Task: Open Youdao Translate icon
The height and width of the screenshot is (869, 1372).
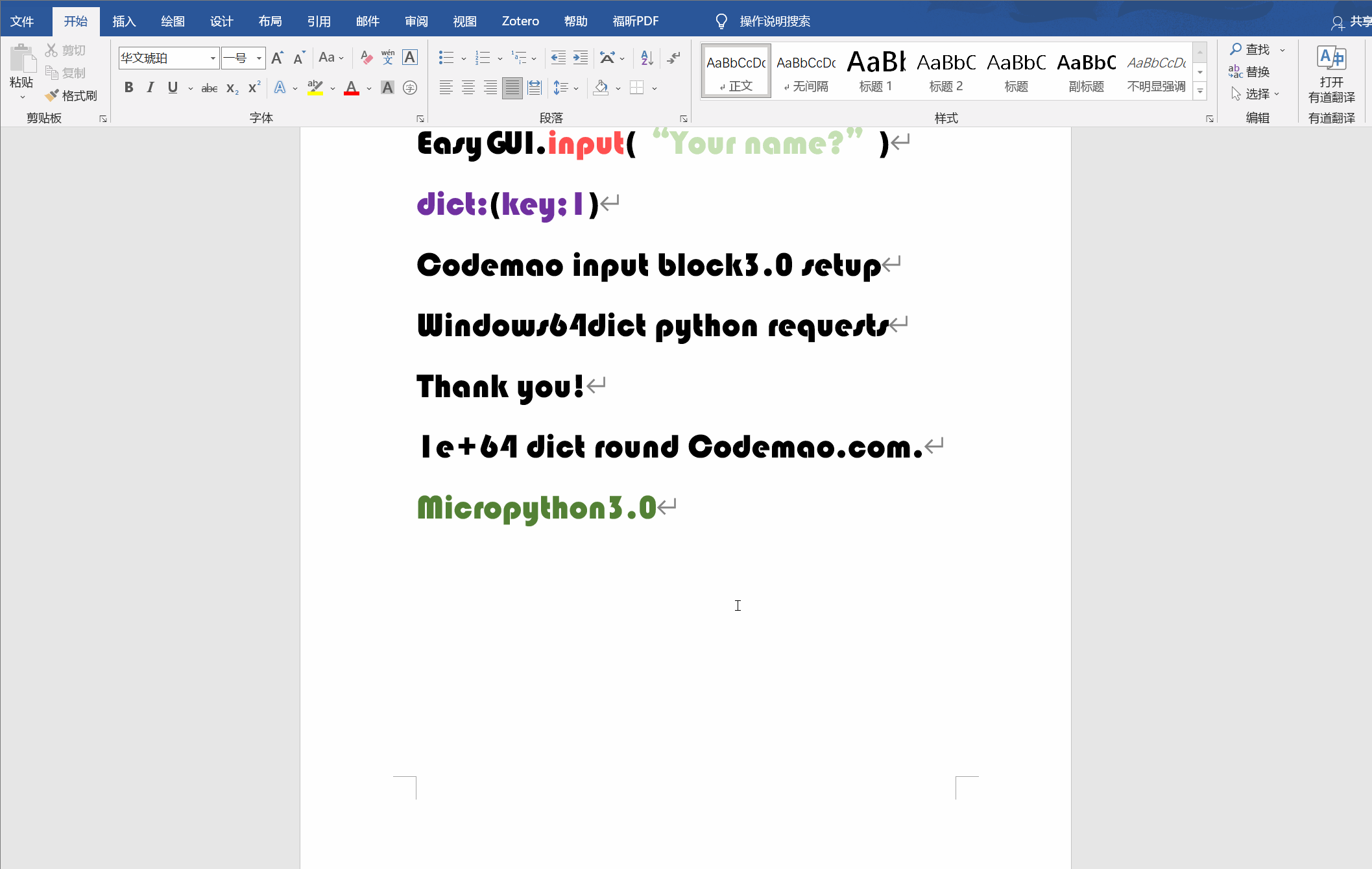Action: [x=1331, y=58]
